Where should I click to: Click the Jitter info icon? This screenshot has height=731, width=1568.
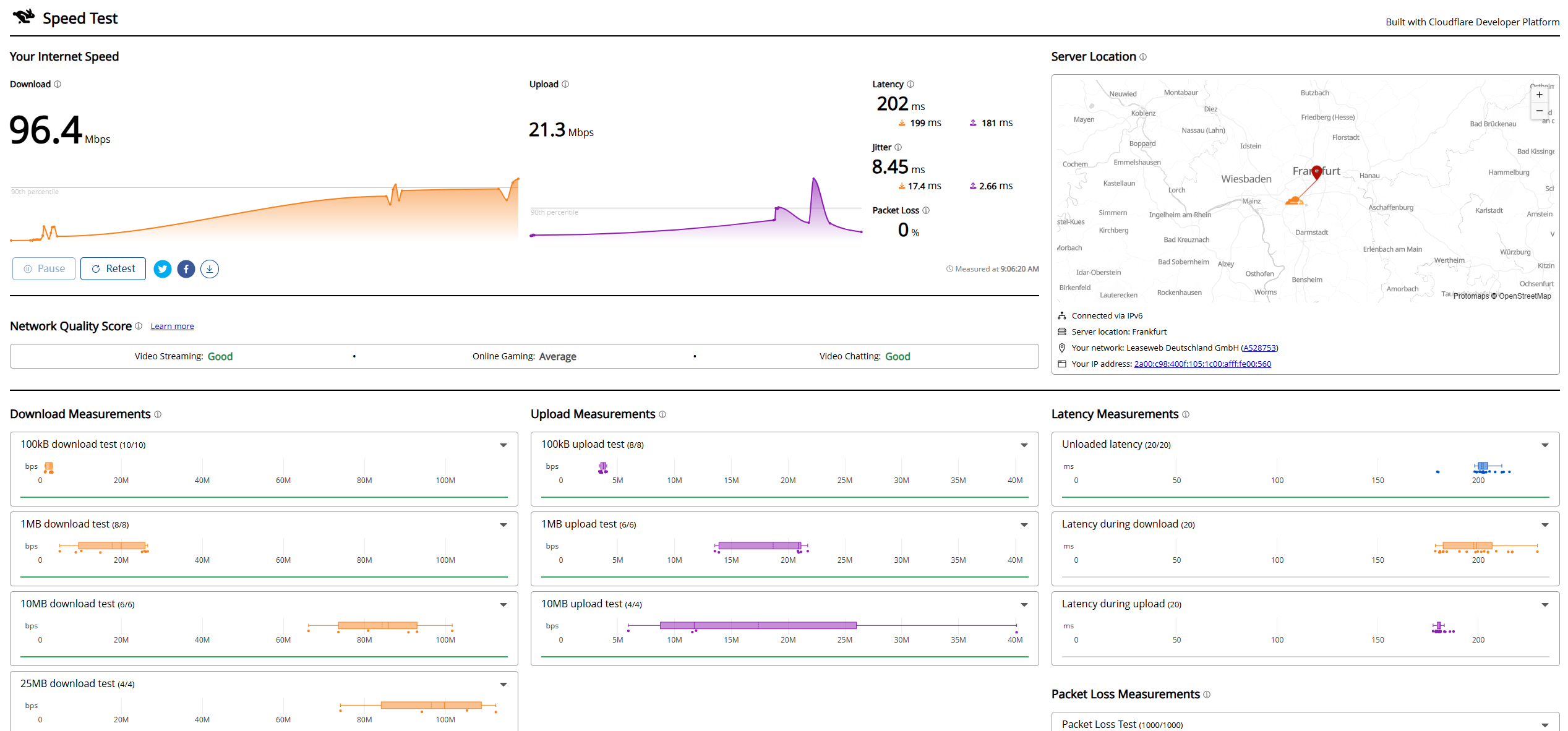click(898, 147)
